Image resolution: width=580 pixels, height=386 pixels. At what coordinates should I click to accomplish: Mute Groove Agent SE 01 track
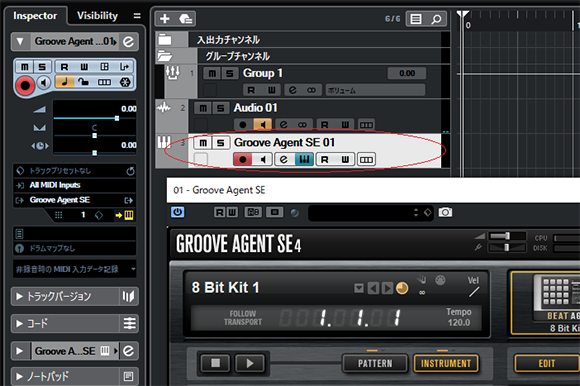[x=203, y=143]
